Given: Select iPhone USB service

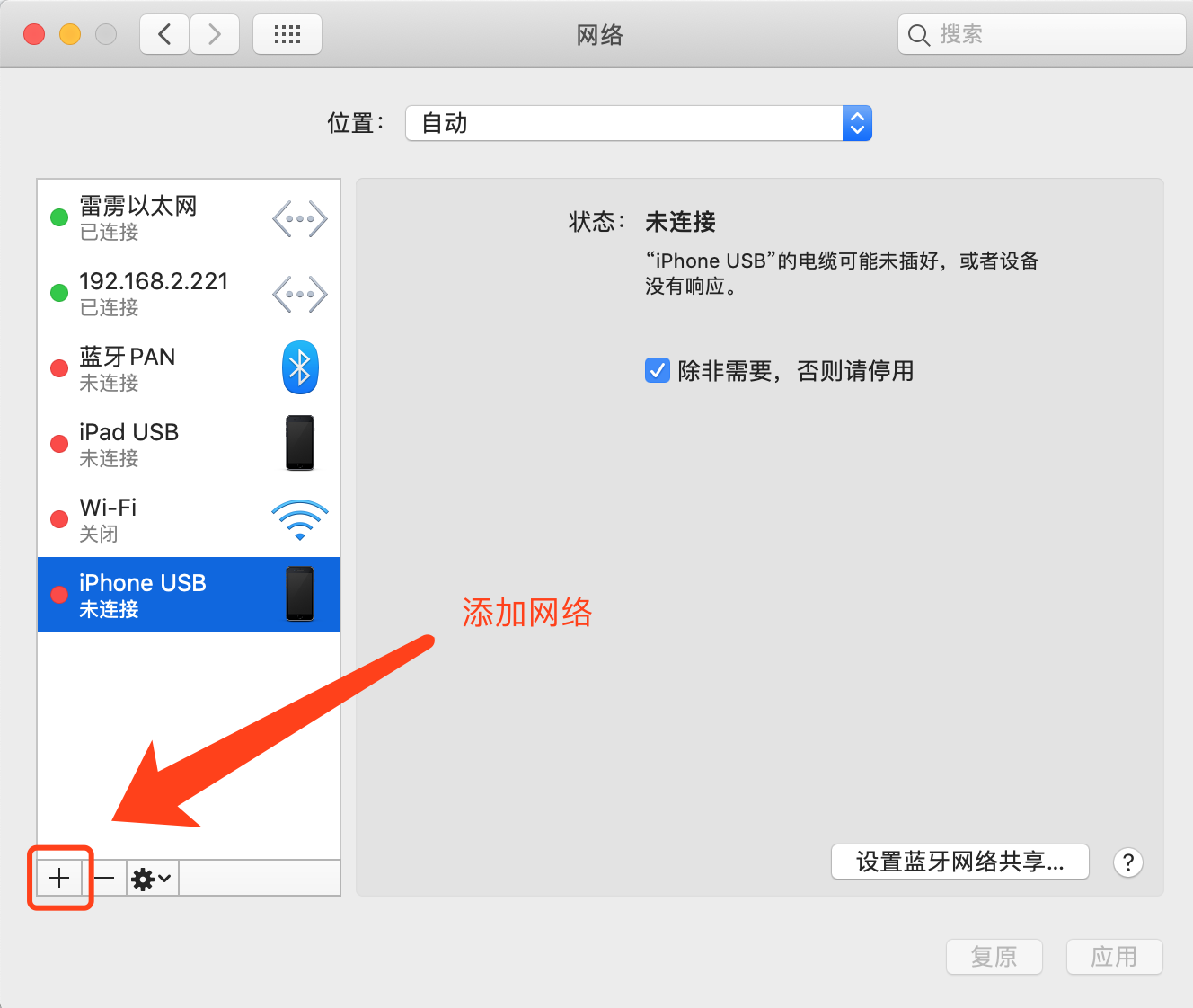Looking at the screenshot, I should (189, 595).
